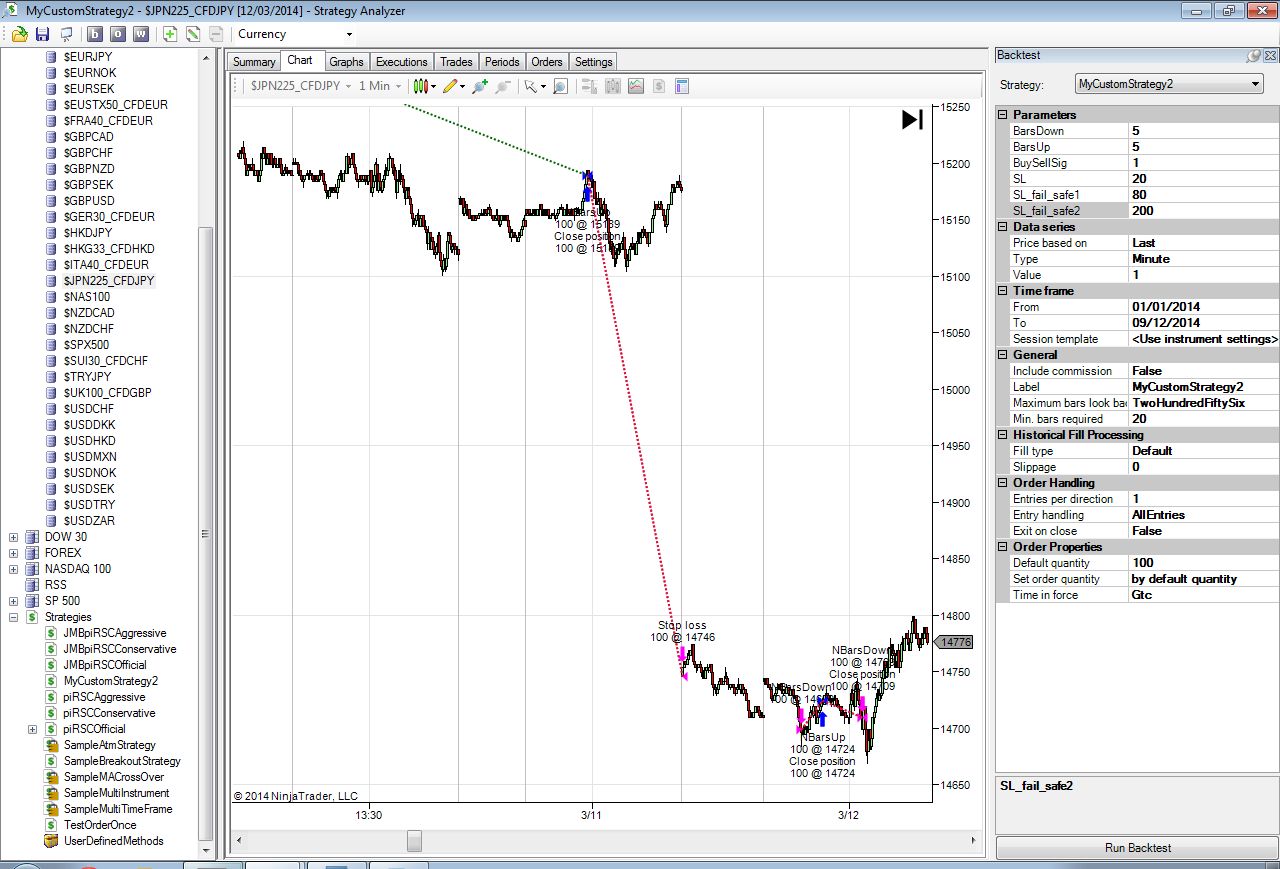Click the chart horizontal scrollbar thumb
Screen dimensions: 1280x869
coord(414,841)
